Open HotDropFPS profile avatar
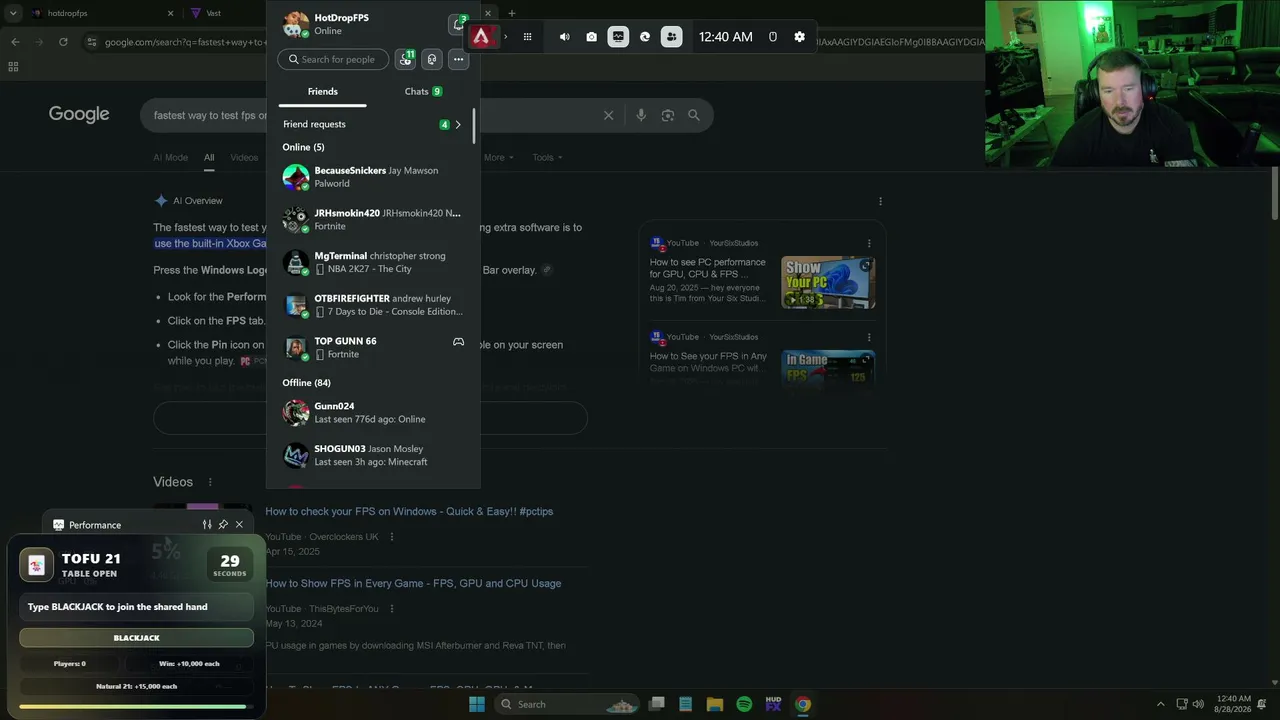1280x720 pixels. pyautogui.click(x=296, y=24)
